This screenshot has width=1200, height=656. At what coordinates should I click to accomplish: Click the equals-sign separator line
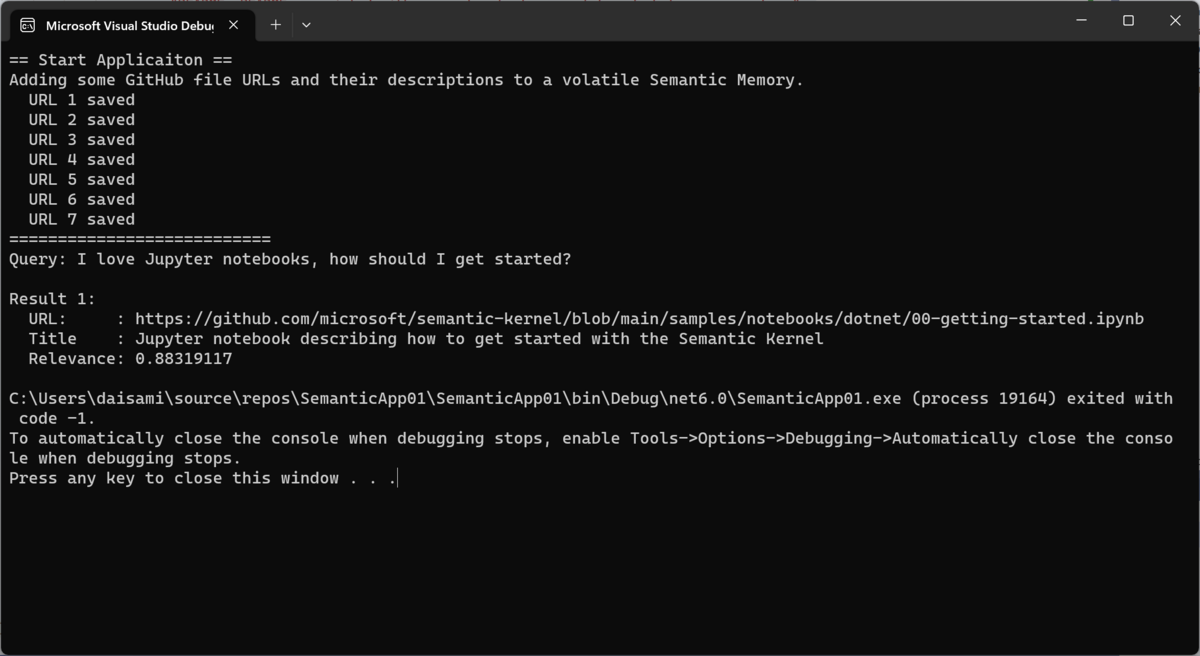point(140,239)
